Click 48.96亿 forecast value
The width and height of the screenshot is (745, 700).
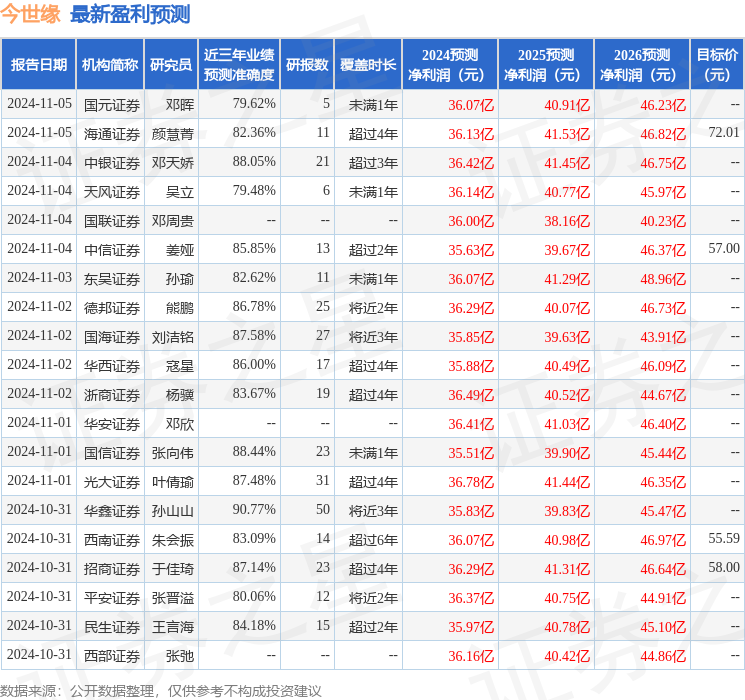coord(663,279)
